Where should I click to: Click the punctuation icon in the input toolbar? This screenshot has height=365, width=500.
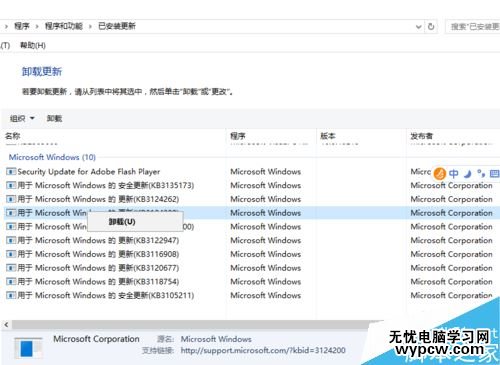pos(481,173)
